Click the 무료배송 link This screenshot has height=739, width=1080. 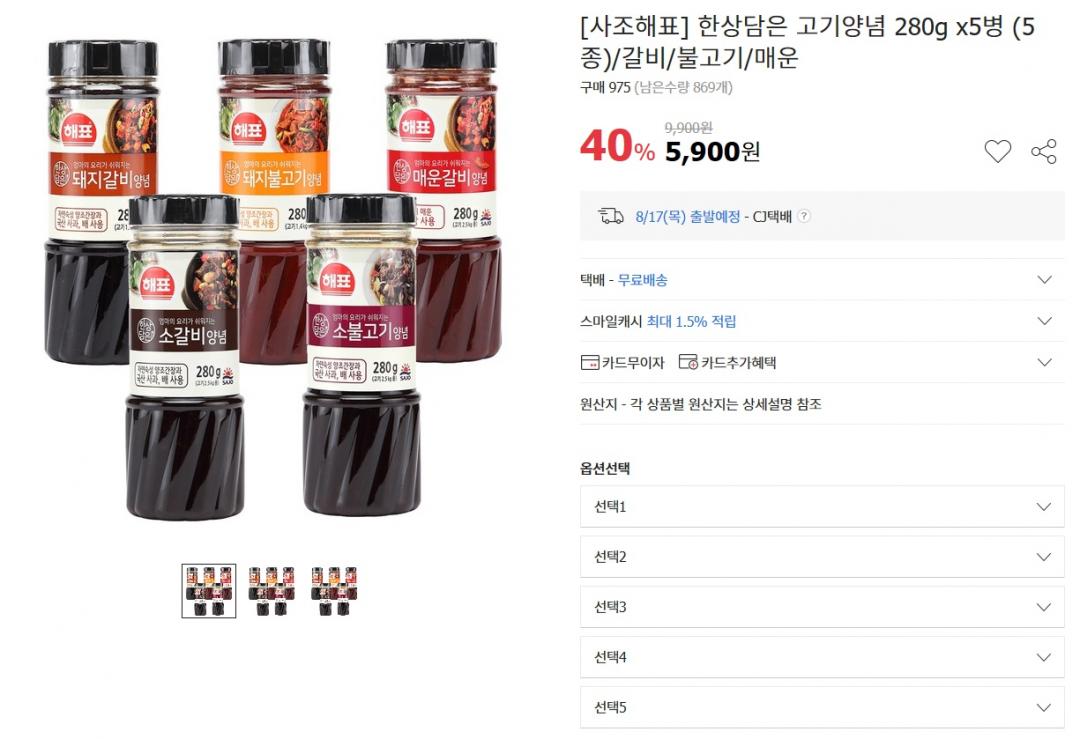click(642, 280)
